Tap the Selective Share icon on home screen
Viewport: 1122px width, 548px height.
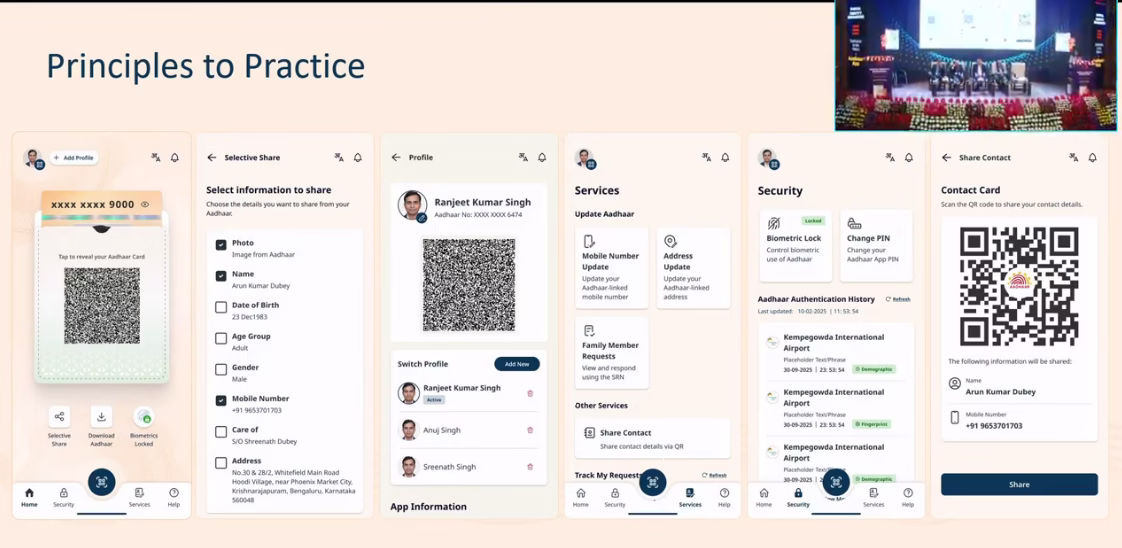pos(59,417)
